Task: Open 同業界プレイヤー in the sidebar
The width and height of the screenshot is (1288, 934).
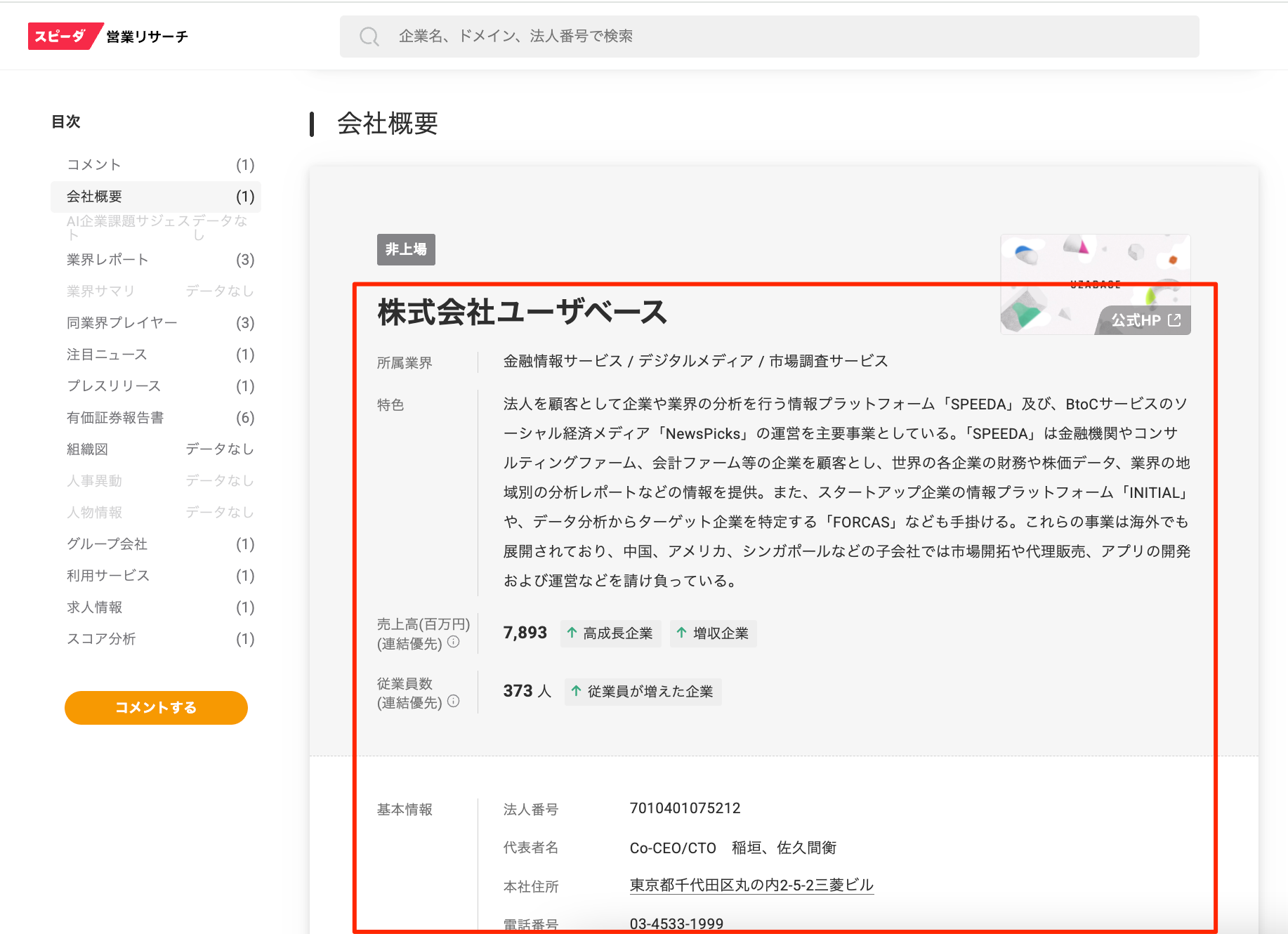Action: click(121, 322)
